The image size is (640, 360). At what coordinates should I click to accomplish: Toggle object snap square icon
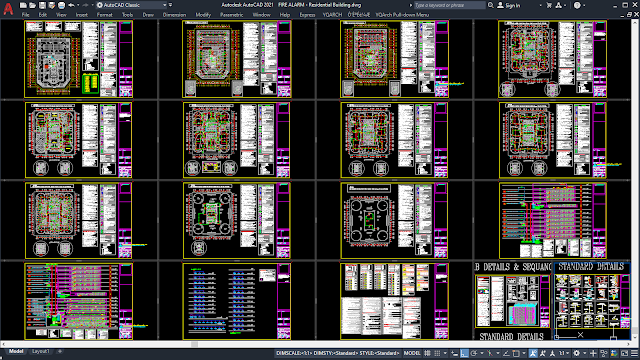pyautogui.click(x=516, y=353)
